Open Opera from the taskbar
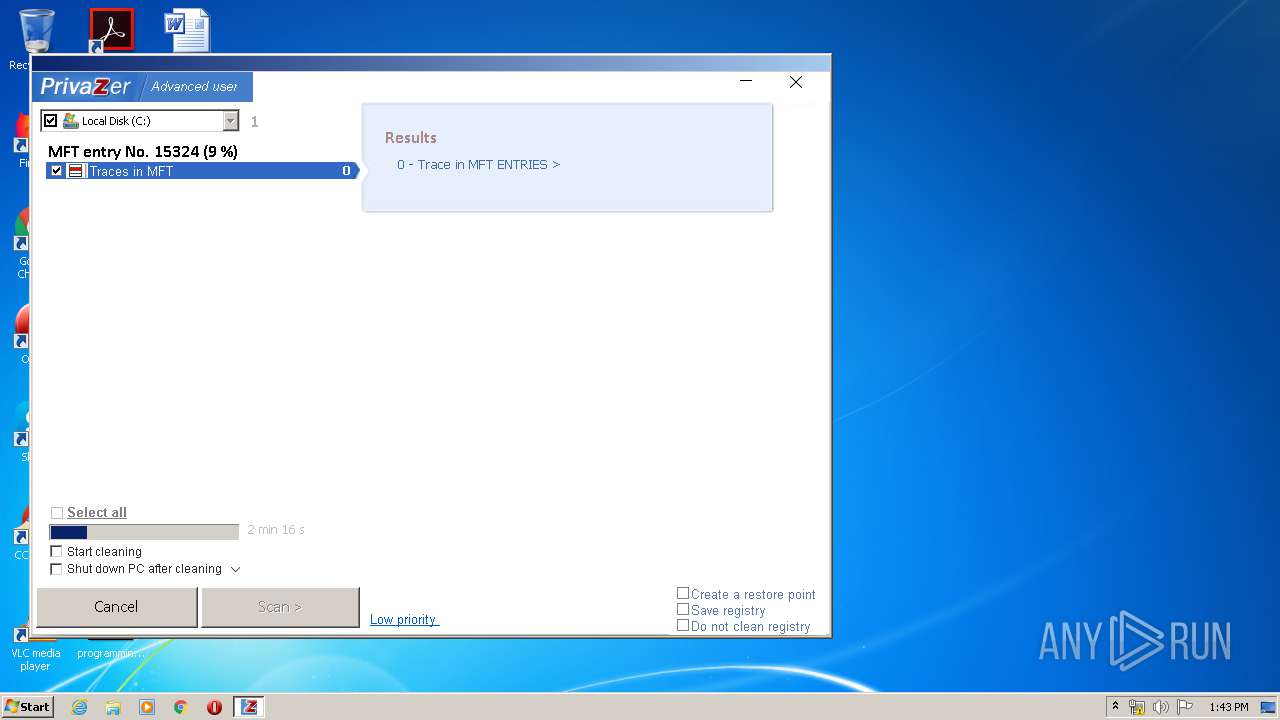The width and height of the screenshot is (1280, 720). point(214,707)
